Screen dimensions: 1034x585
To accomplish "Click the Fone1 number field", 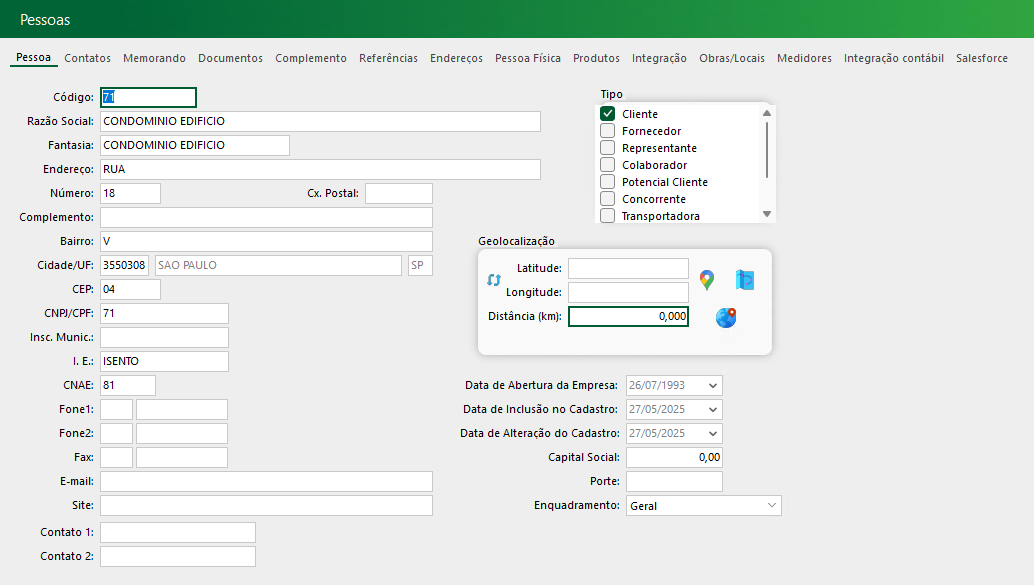I will (x=182, y=409).
